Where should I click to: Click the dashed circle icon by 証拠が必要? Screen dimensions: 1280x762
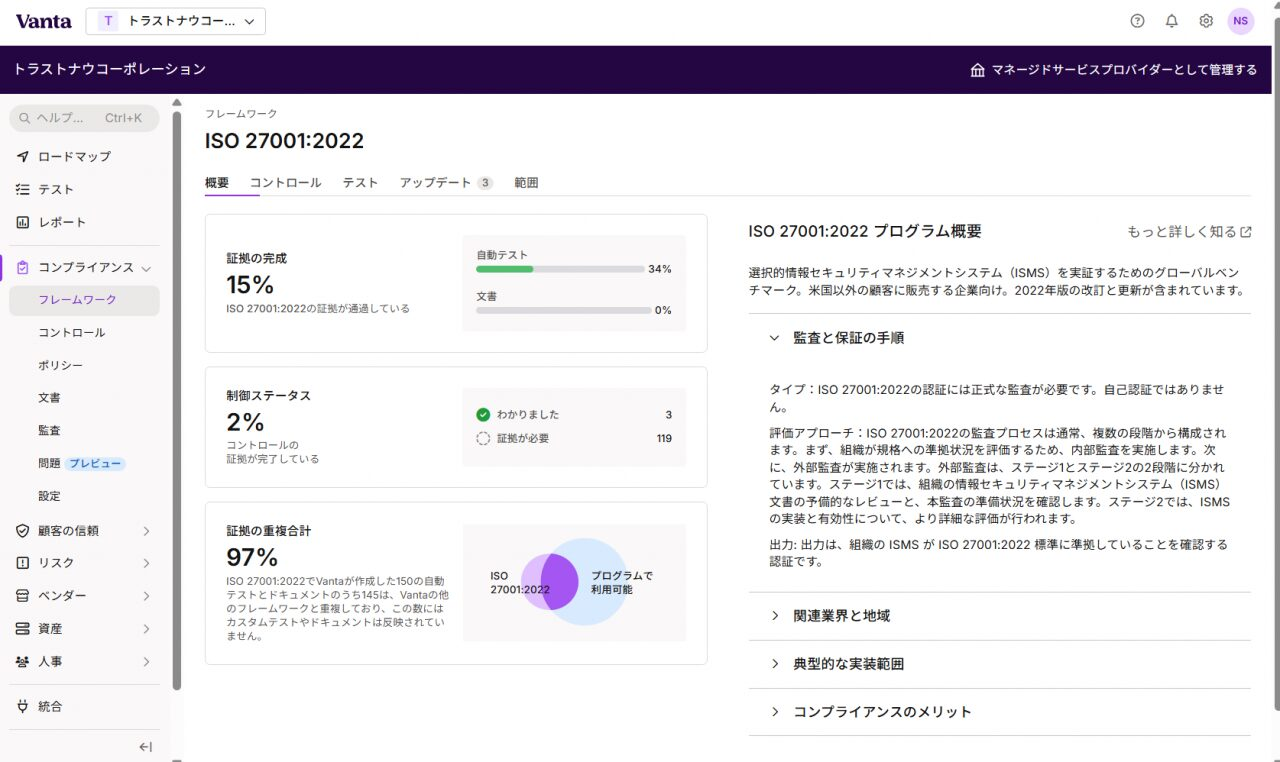[x=483, y=438]
